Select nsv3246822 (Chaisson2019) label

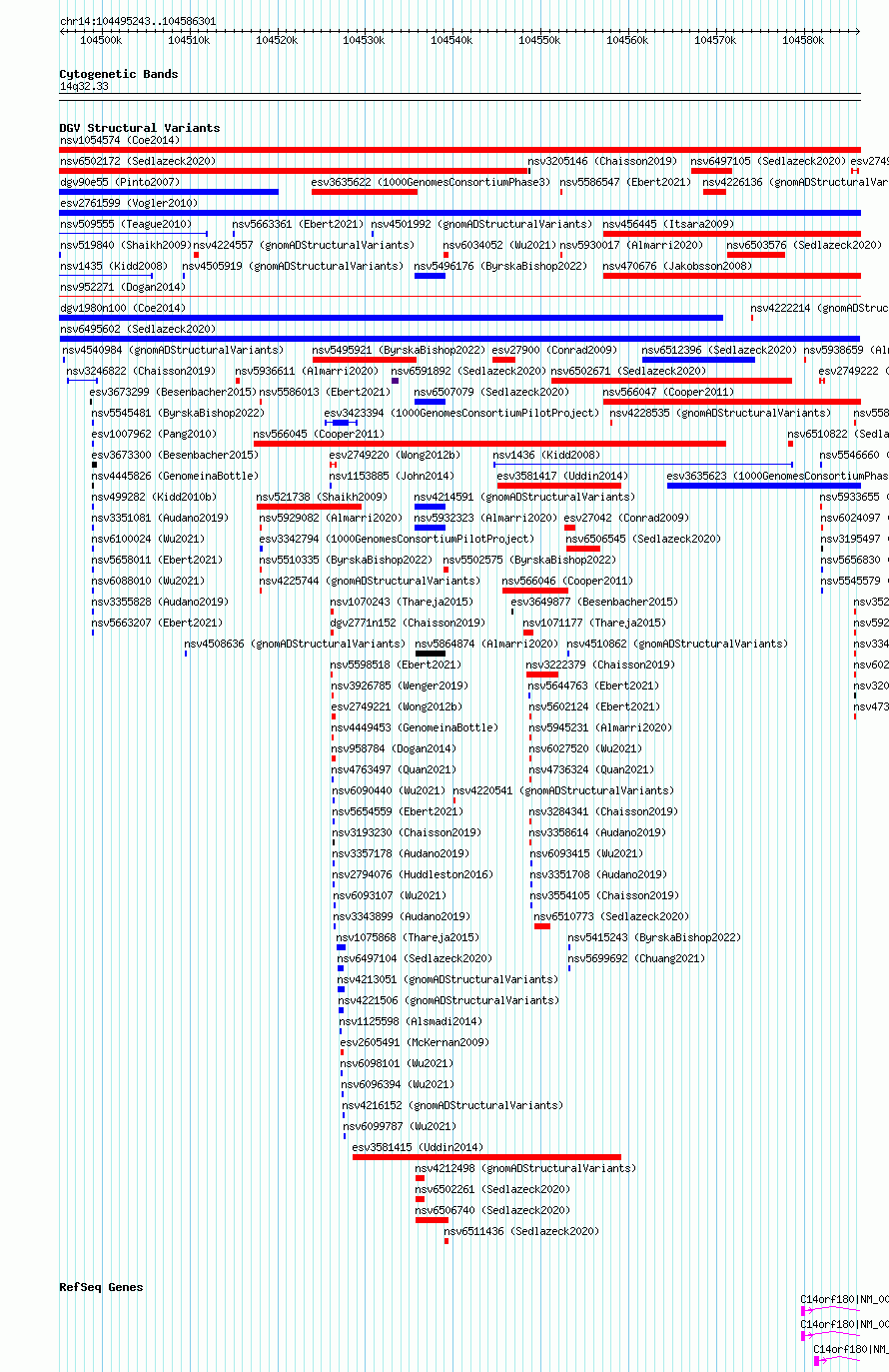click(141, 371)
